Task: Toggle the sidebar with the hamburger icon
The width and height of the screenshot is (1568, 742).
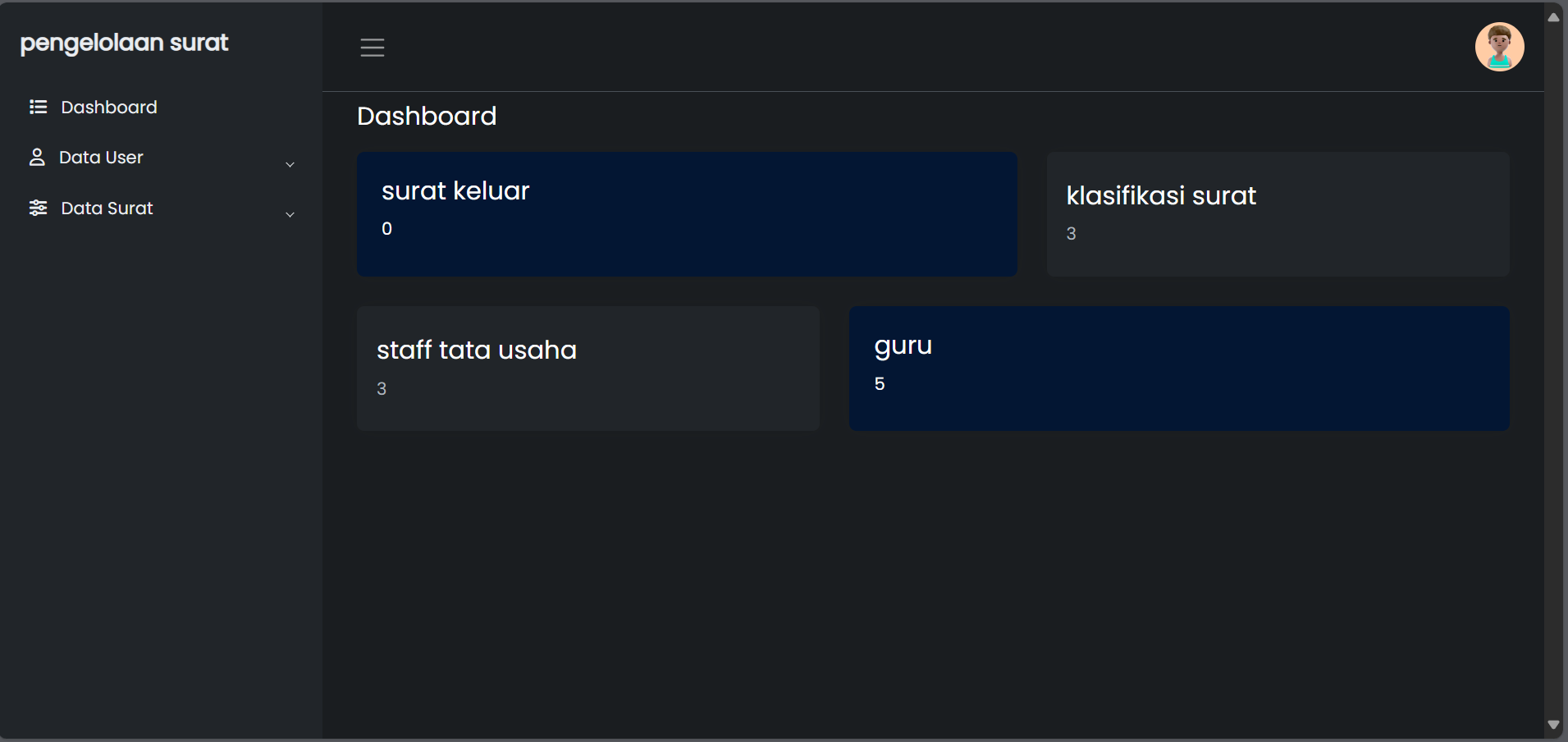Action: 373,48
